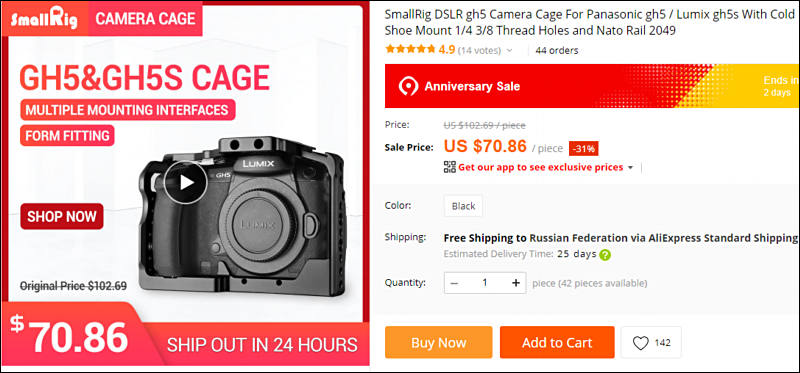Select the Black color option
This screenshot has height=373, width=800.
tap(463, 206)
